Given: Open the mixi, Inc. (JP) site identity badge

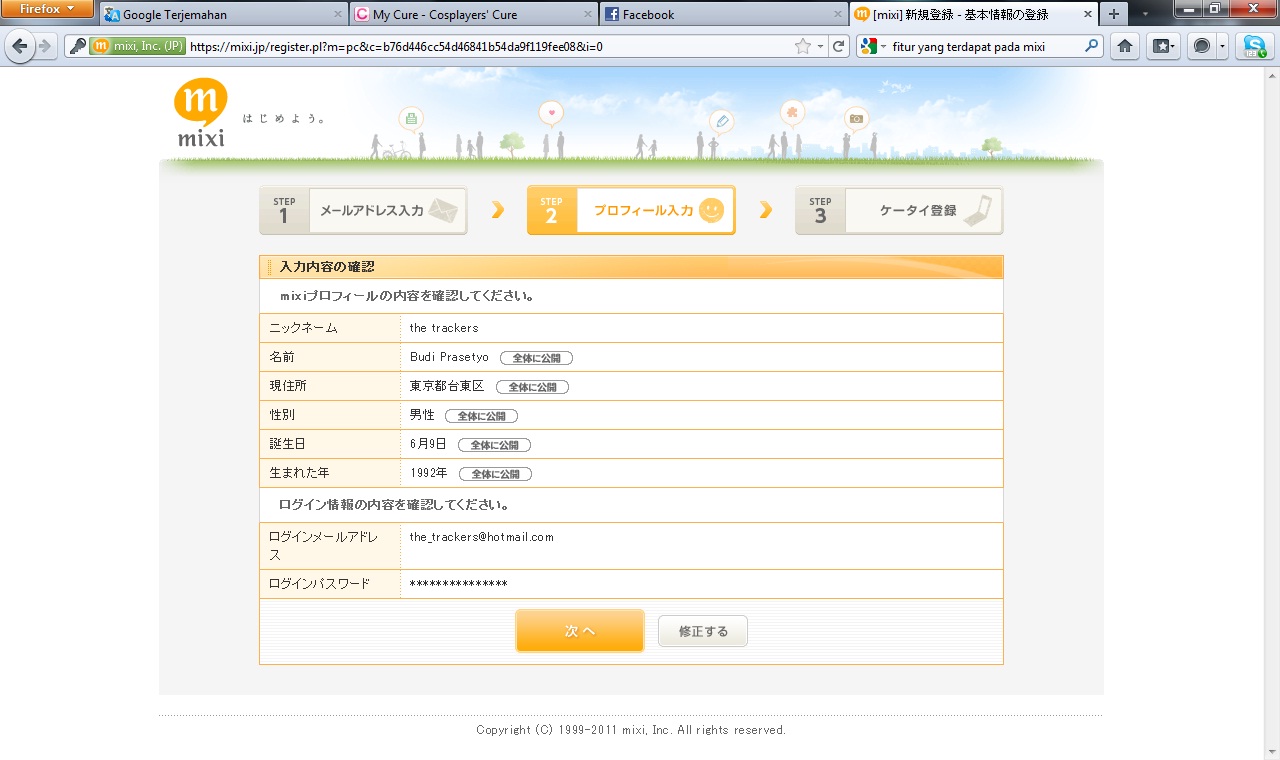Looking at the screenshot, I should [137, 46].
